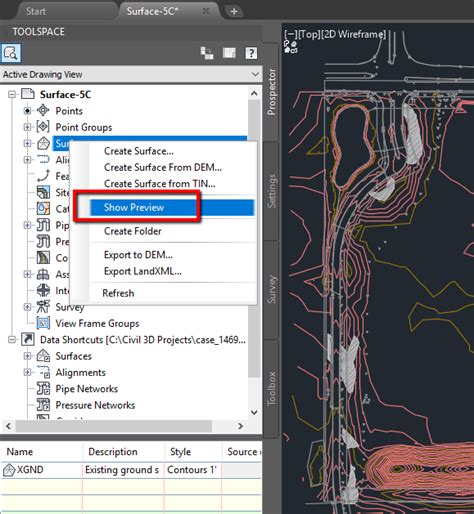Image resolution: width=474 pixels, height=514 pixels.
Task: Collapse the Surface-5C drawing node
Action: [x=12, y=94]
